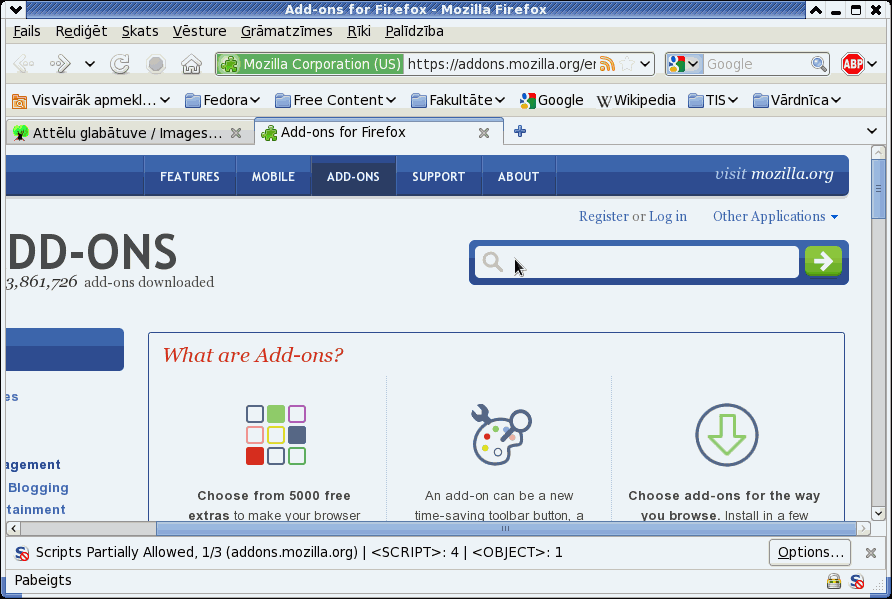The height and width of the screenshot is (599, 892).
Task: Open the MOBILE navigation item
Action: 273,176
